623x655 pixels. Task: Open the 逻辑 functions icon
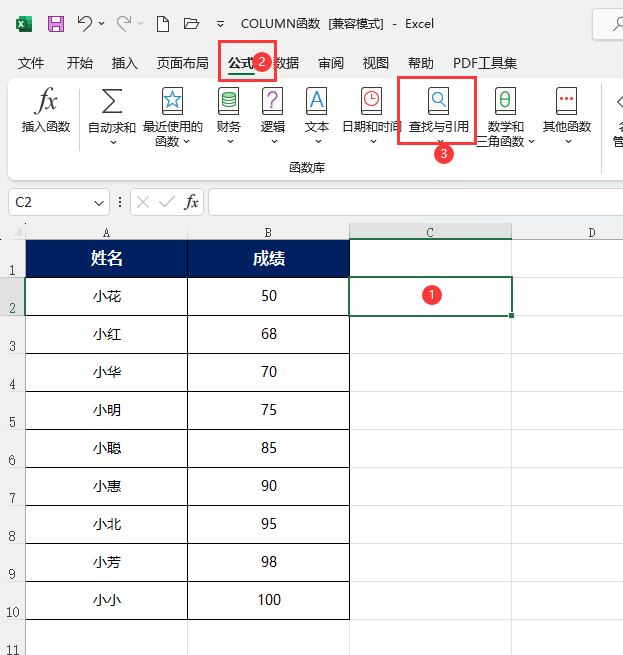(272, 101)
